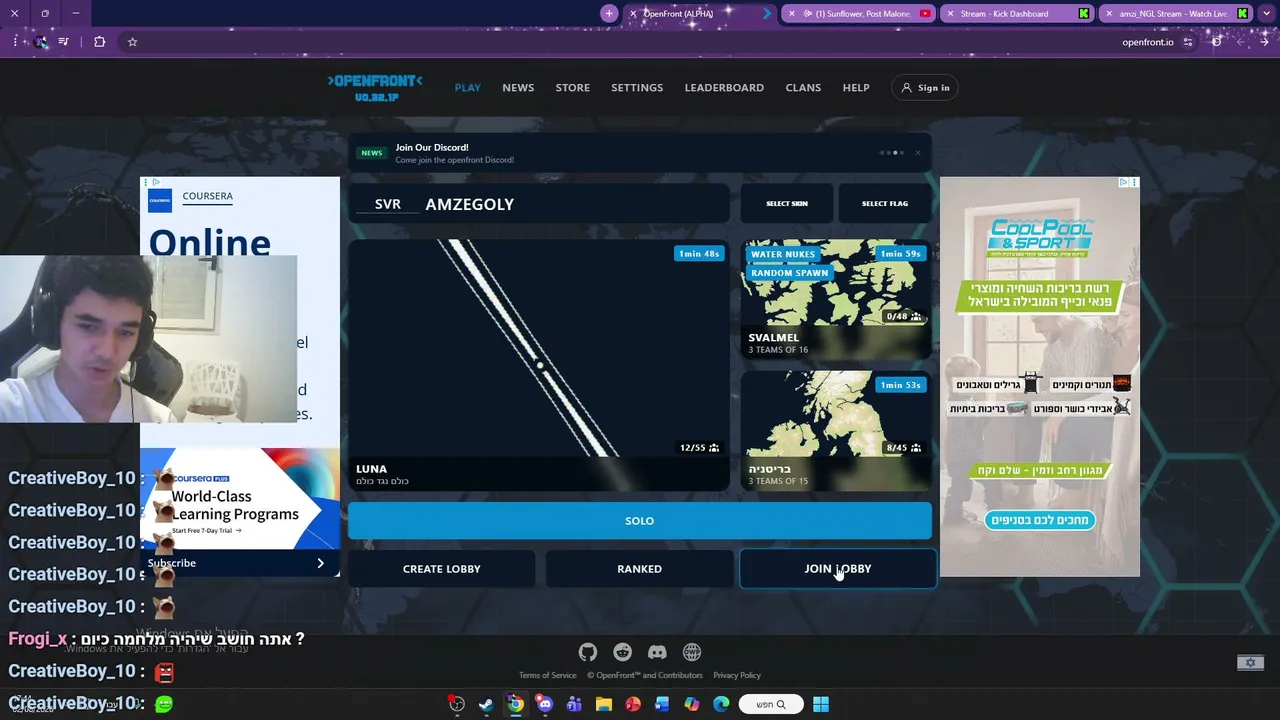Screen dimensions: 1280x720
Task: Switch to the Stream - Kick Dashboard tab
Action: (1016, 14)
